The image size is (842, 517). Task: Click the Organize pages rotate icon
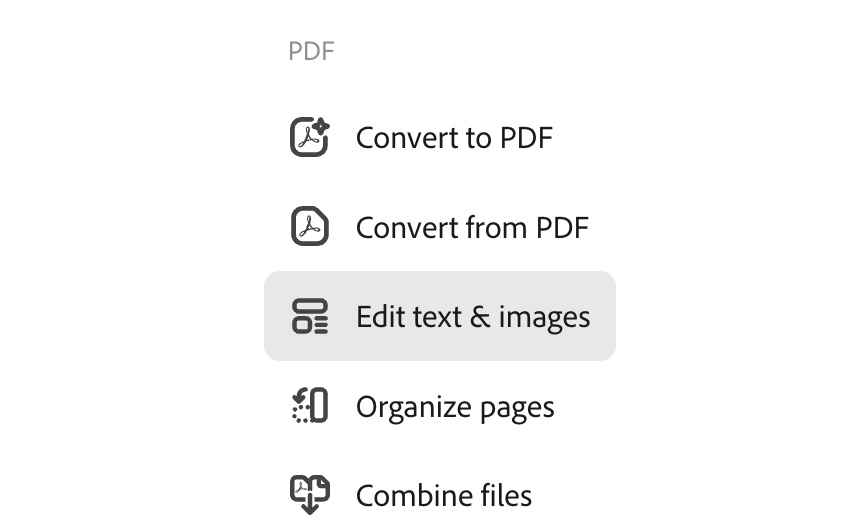click(x=310, y=405)
